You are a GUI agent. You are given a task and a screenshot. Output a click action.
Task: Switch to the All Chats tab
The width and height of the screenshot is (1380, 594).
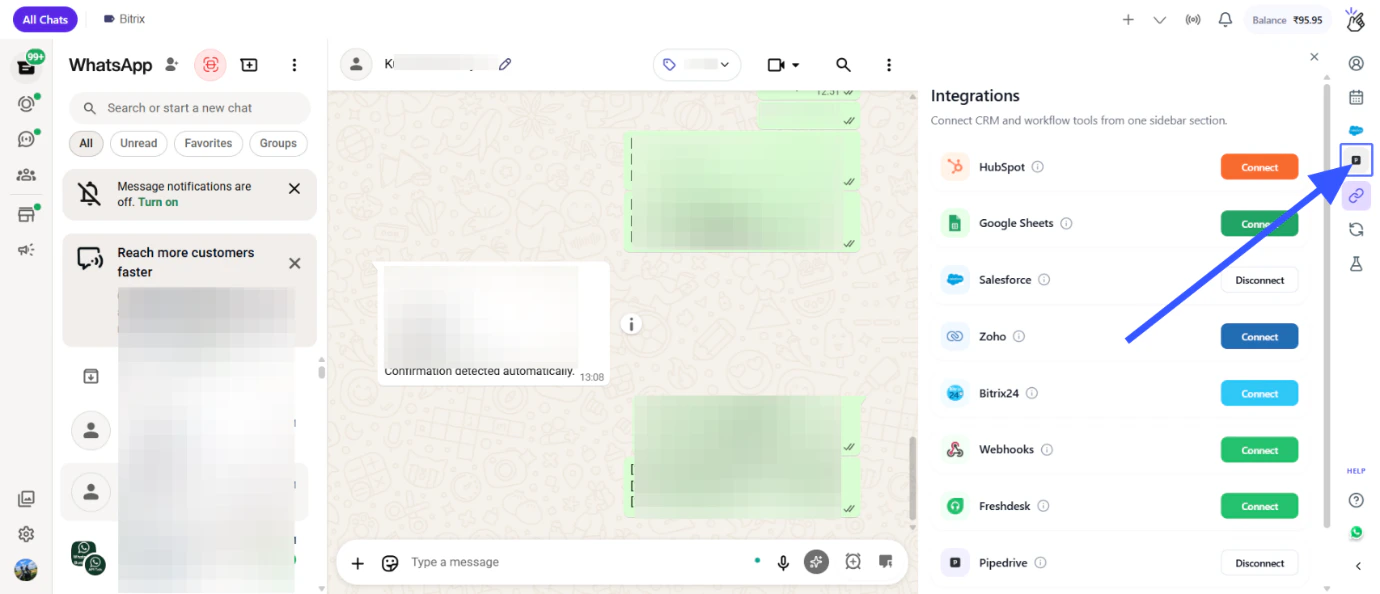(x=45, y=19)
